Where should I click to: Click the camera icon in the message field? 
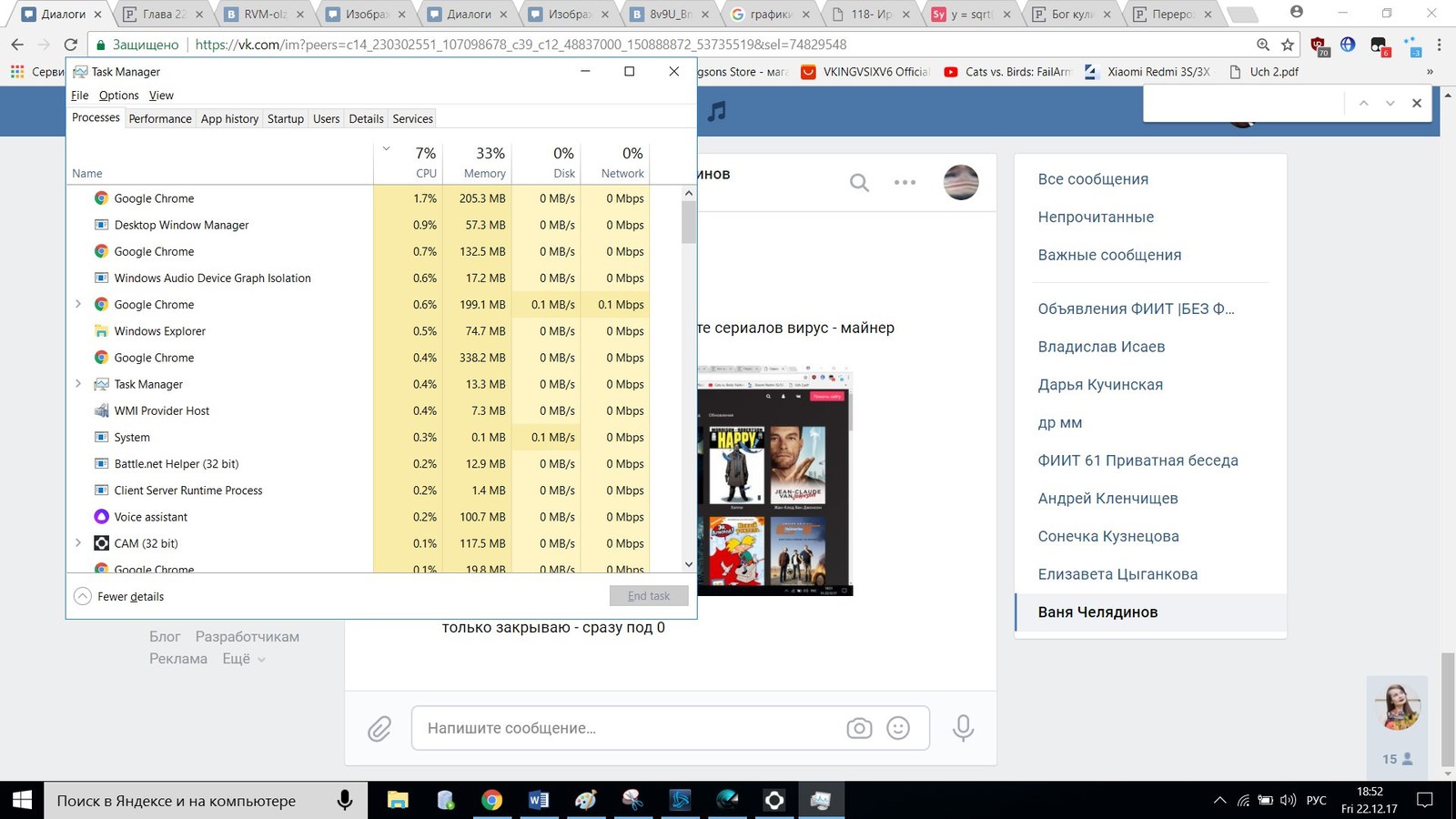pos(859,728)
